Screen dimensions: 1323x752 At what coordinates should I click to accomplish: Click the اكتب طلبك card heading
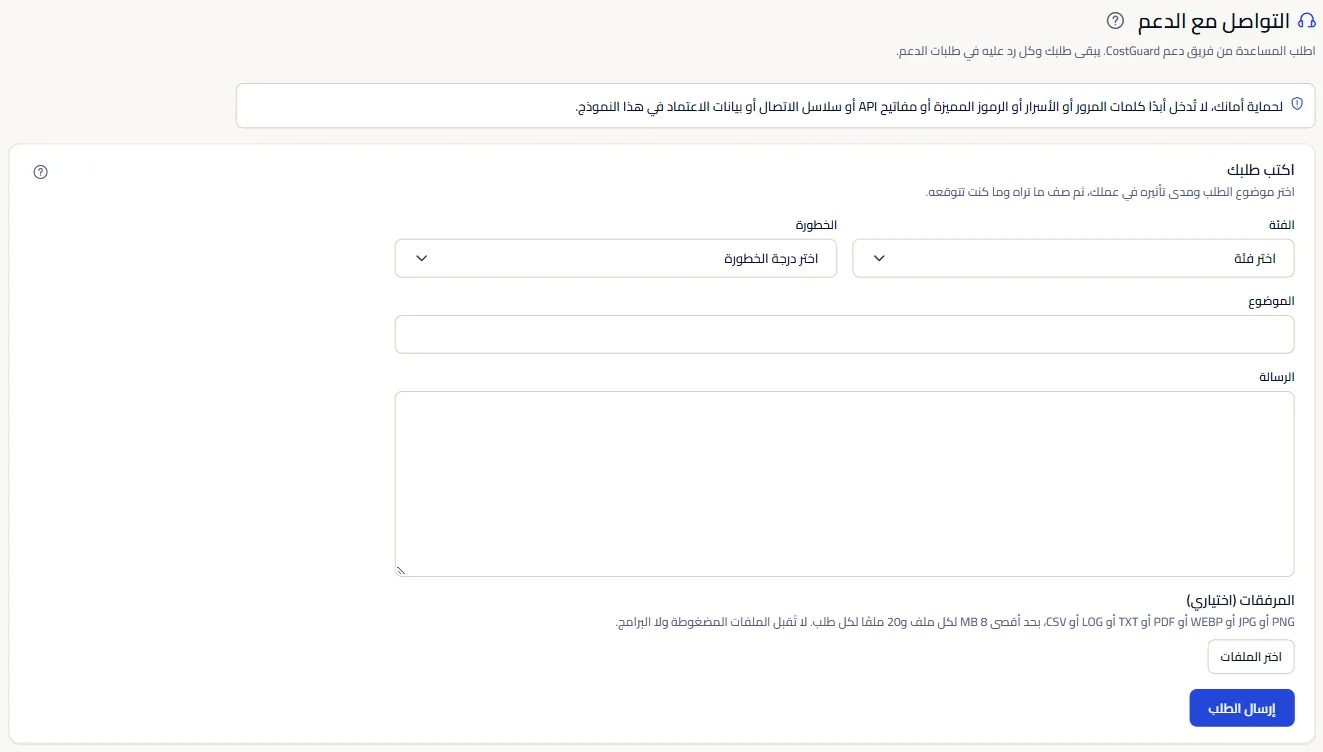tap(1261, 170)
